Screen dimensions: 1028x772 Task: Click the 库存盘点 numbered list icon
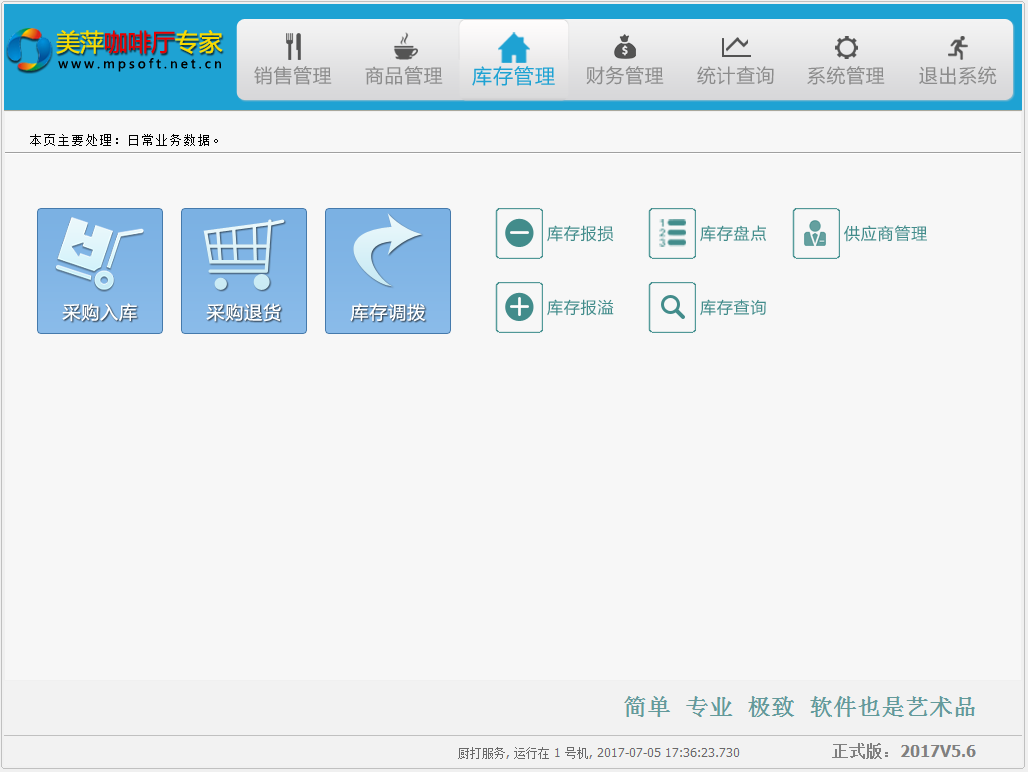[672, 234]
